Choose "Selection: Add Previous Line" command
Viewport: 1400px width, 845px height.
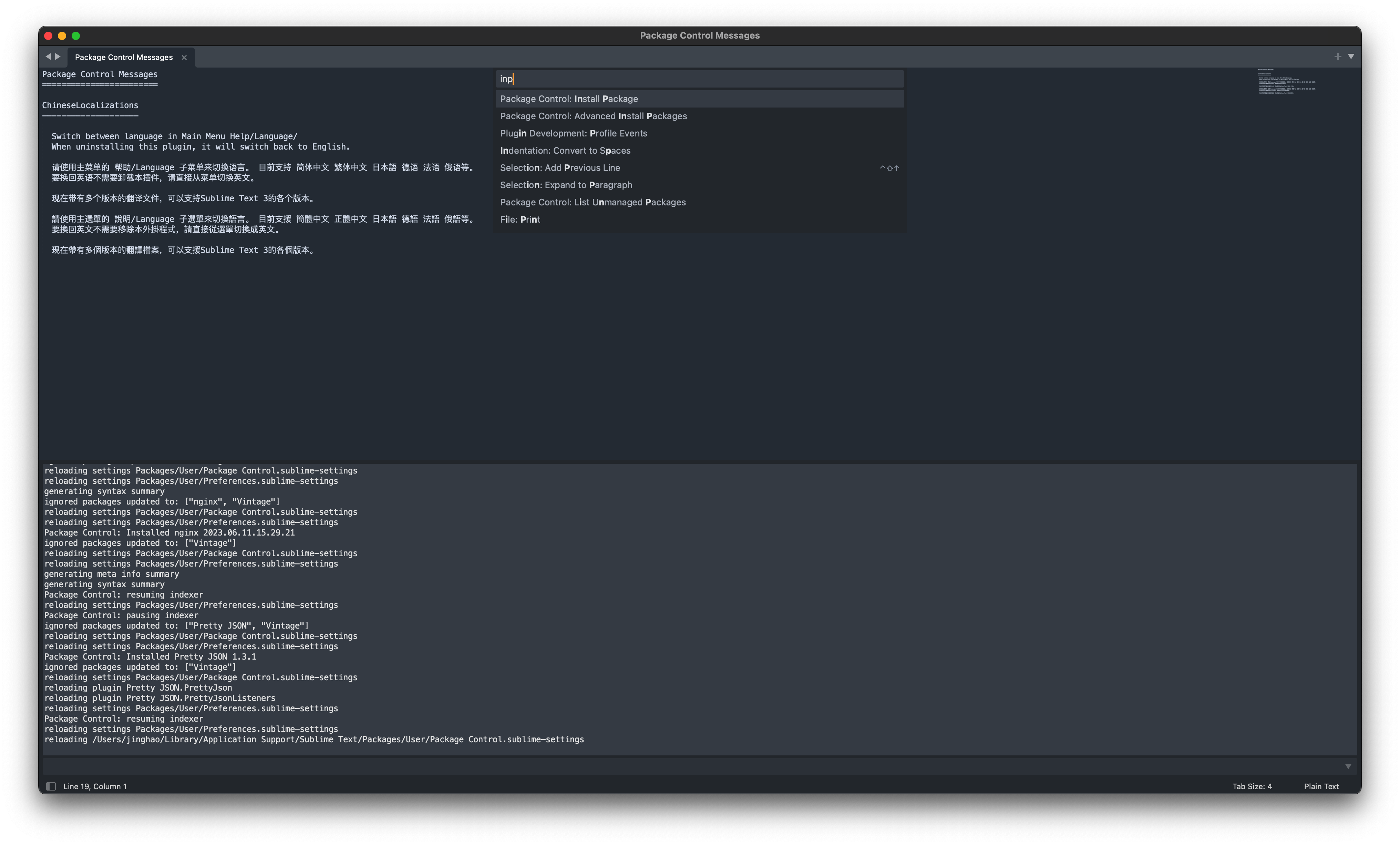coord(560,167)
